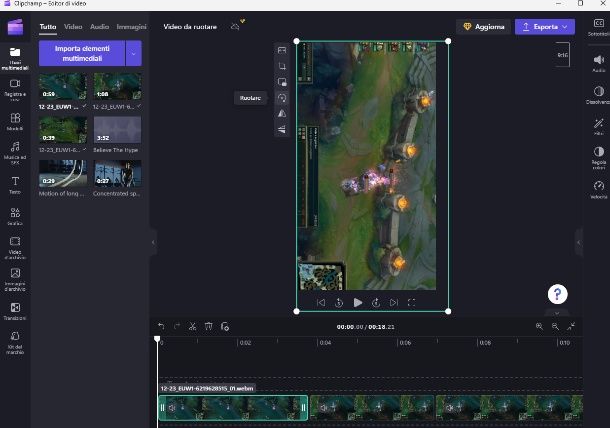This screenshot has height=428, width=610.
Task: Switch to the Video media tab
Action: (73, 26)
